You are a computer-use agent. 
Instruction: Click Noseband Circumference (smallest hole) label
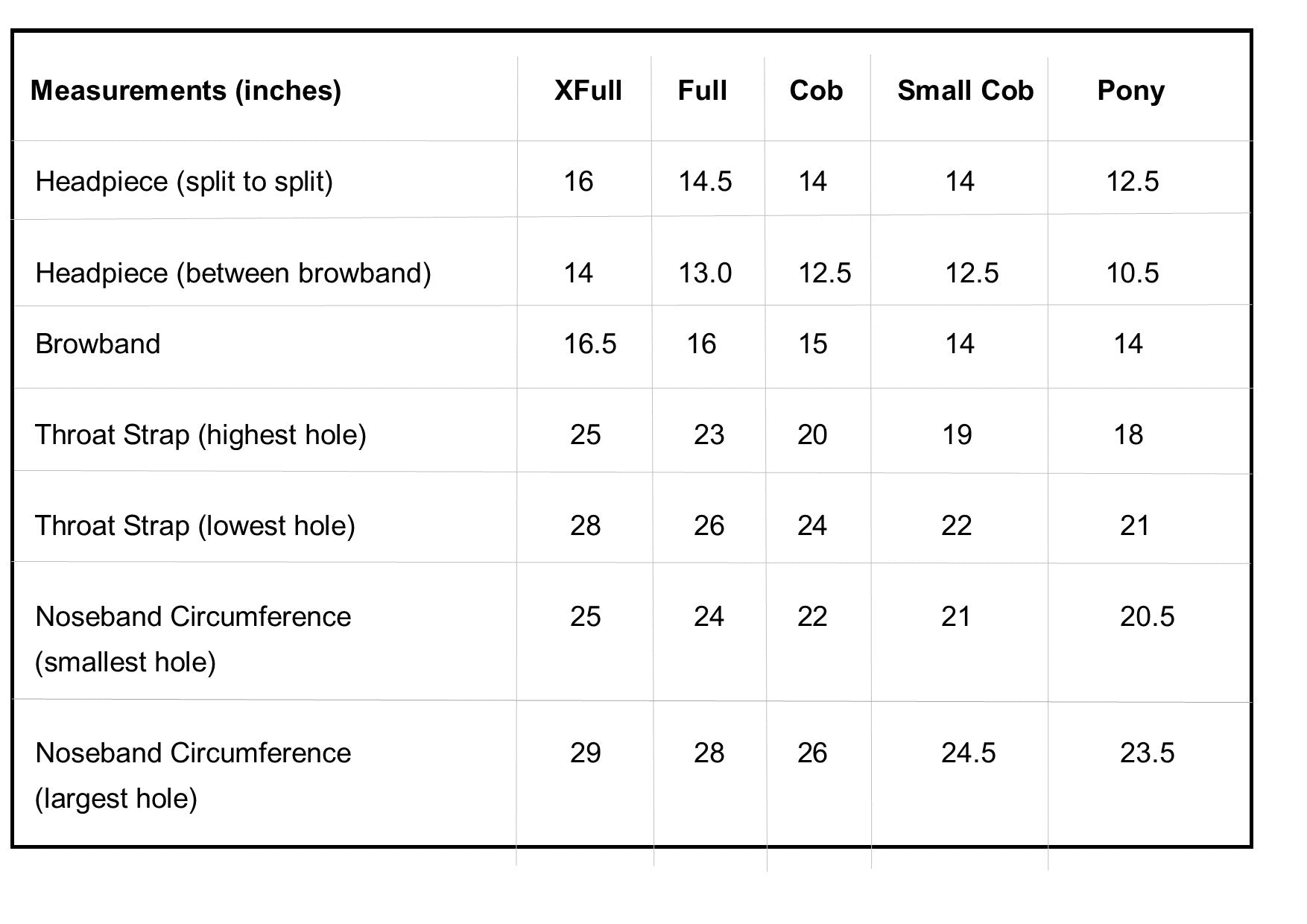193,639
